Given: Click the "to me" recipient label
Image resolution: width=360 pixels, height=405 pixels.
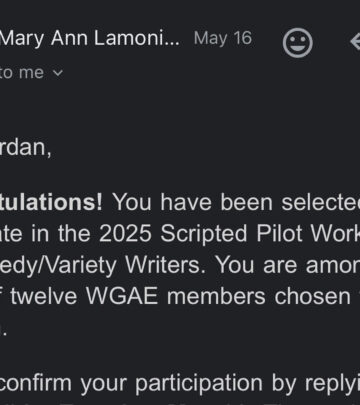Looking at the screenshot, I should (22, 73).
